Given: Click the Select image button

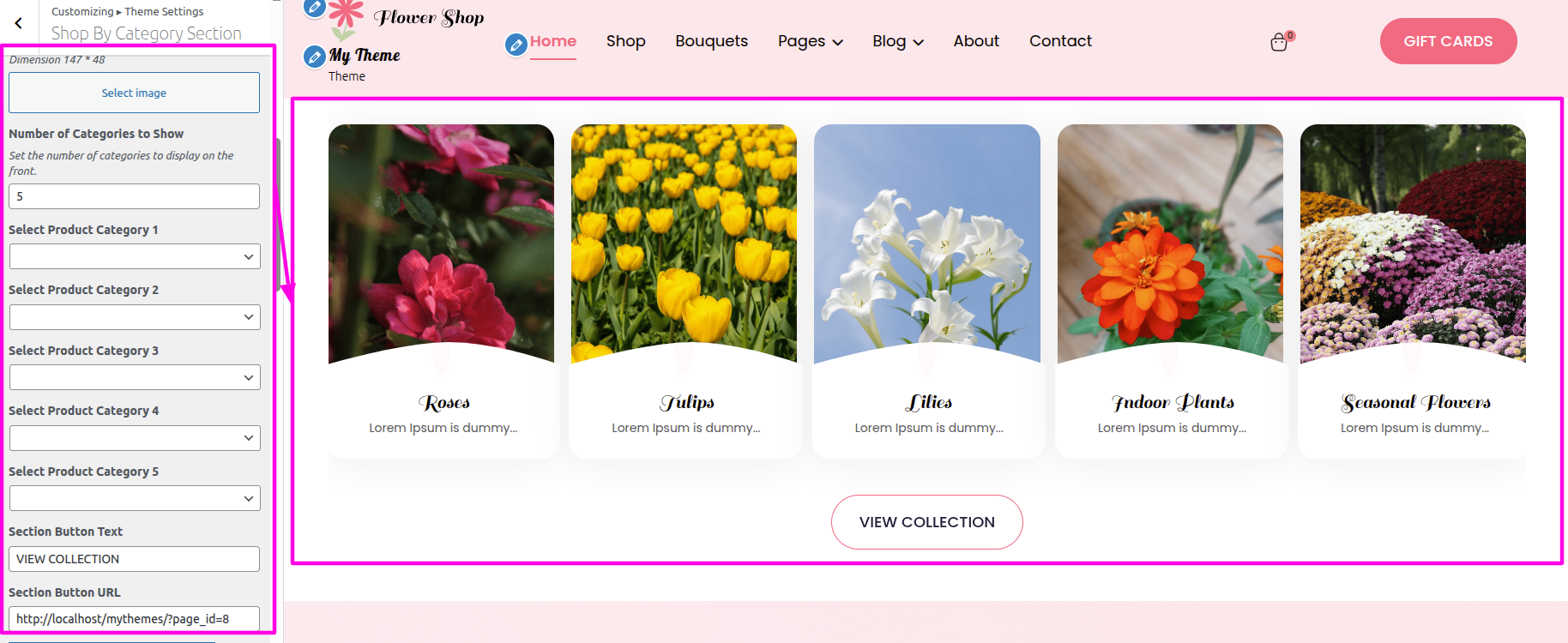Looking at the screenshot, I should [x=134, y=93].
